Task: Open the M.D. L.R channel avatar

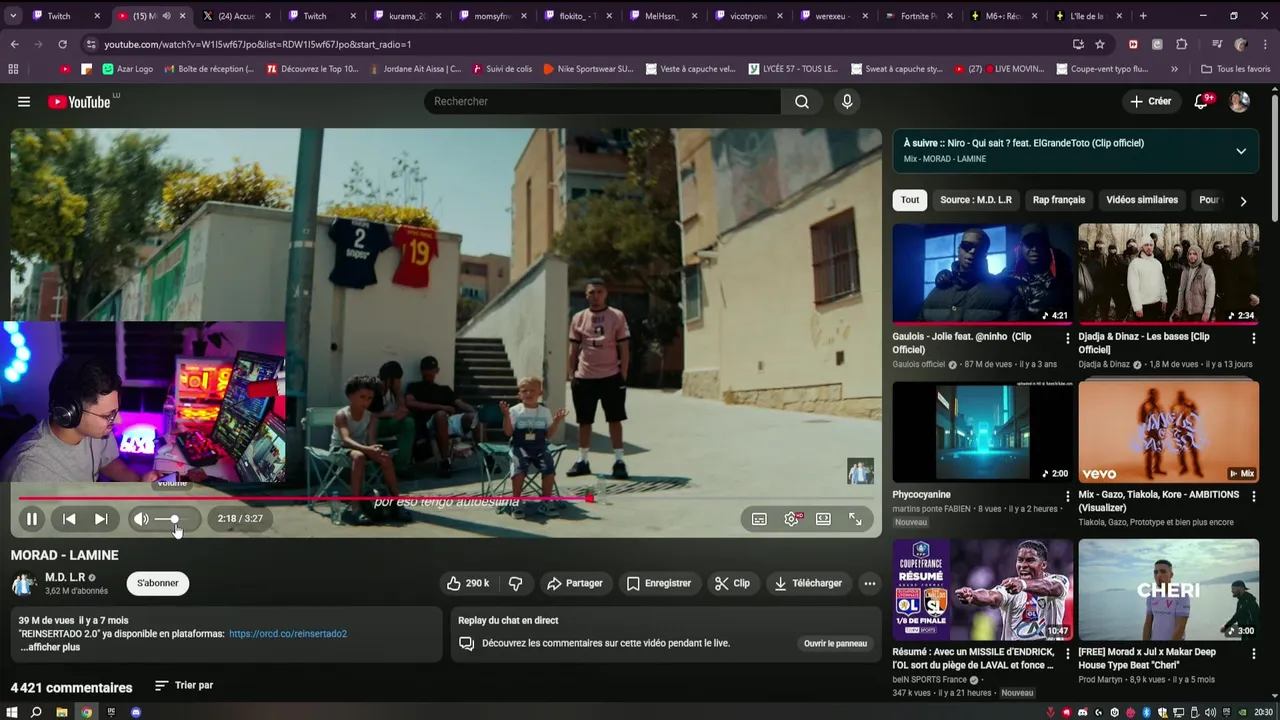Action: click(24, 584)
